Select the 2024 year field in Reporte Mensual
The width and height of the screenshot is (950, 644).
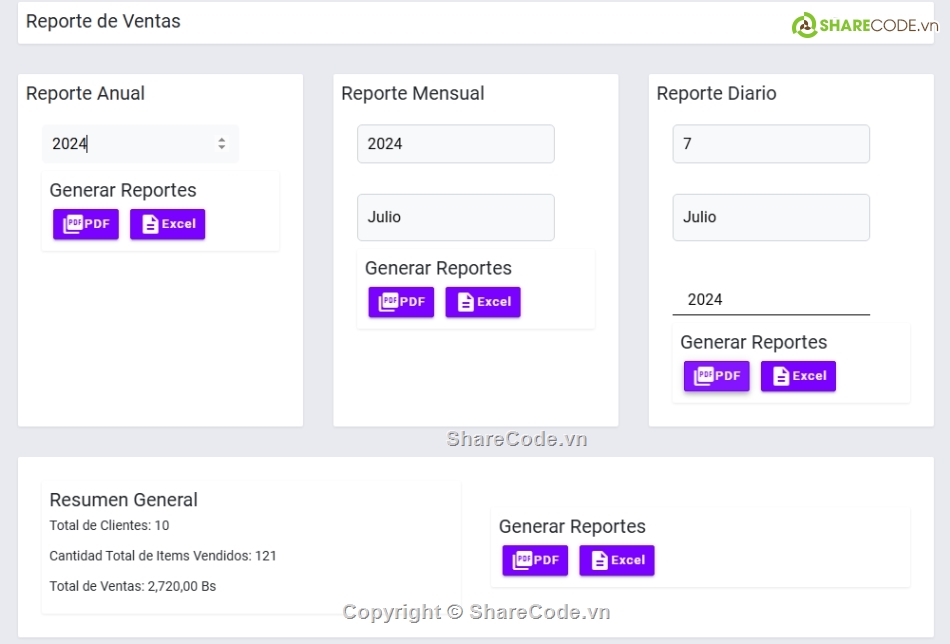(455, 144)
